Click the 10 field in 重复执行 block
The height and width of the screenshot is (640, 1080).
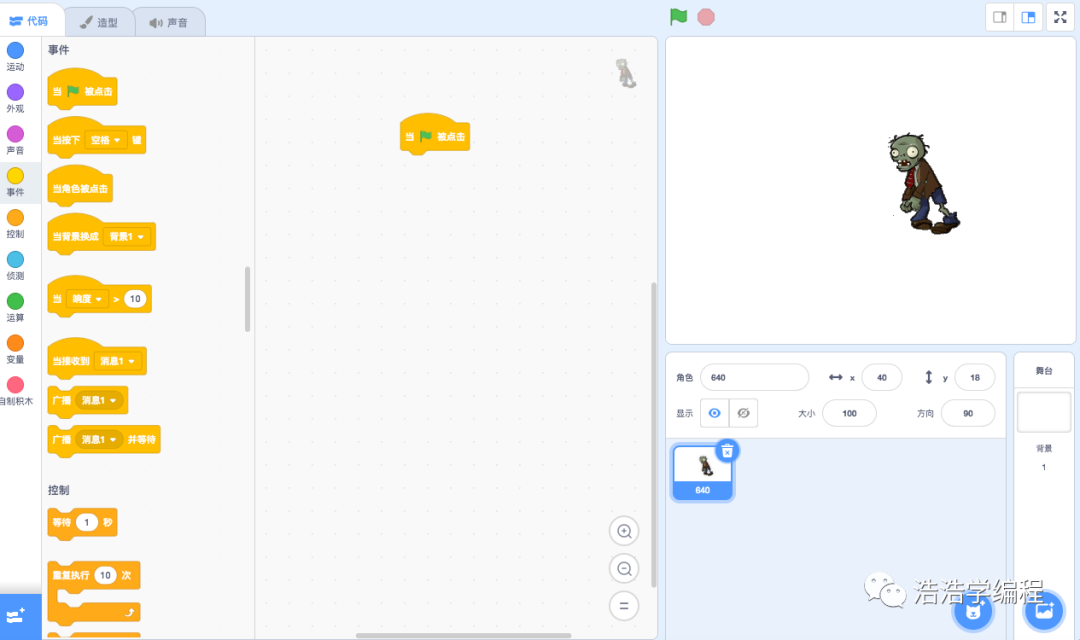105,575
